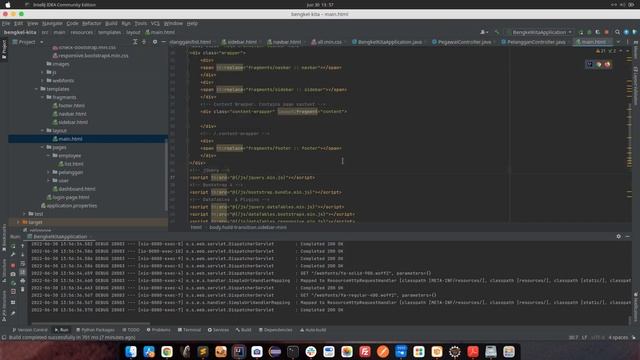Click the camera dump threads icon
This screenshot has height=360, width=640.
pos(13,274)
